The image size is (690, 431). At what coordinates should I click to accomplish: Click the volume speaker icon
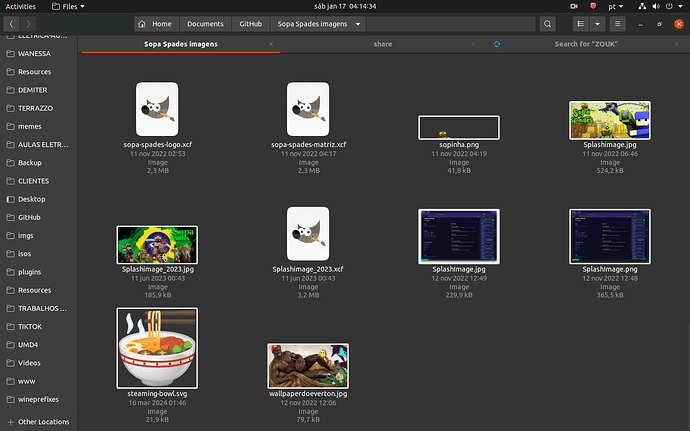tap(656, 6)
